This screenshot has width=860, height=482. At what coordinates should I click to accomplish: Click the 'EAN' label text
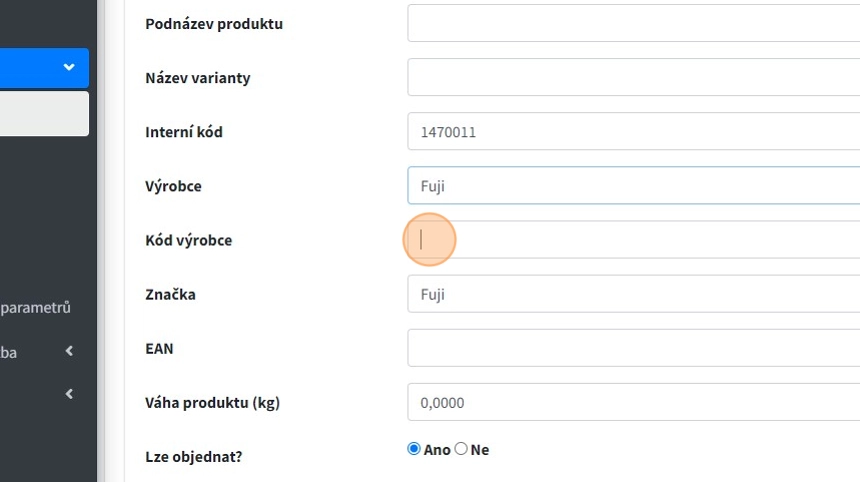point(161,348)
